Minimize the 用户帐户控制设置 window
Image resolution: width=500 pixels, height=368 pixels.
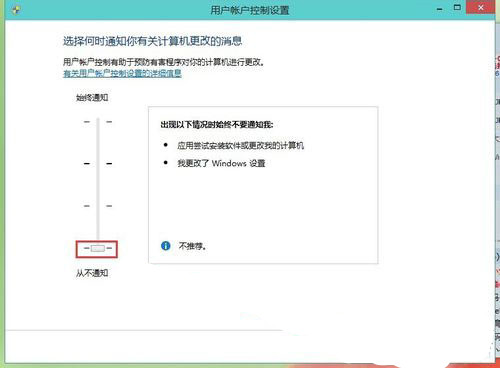pos(440,9)
